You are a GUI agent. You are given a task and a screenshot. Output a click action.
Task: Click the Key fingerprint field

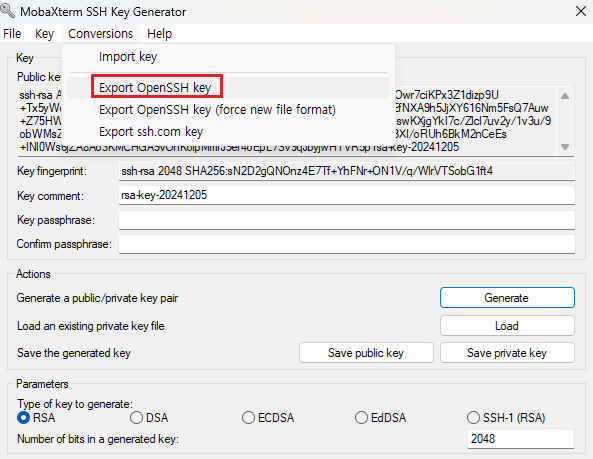pos(347,171)
